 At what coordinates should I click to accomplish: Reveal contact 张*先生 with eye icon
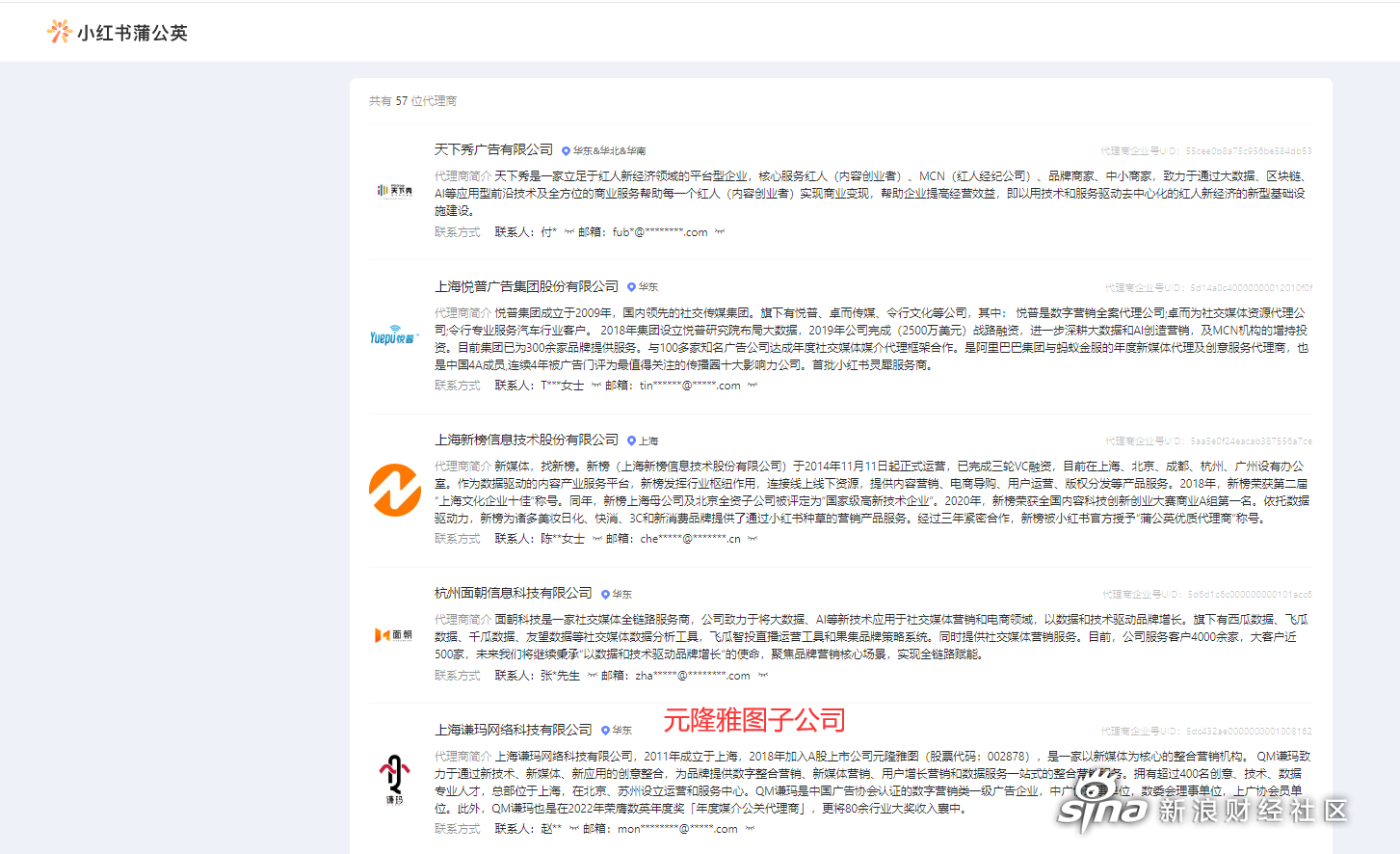[592, 676]
